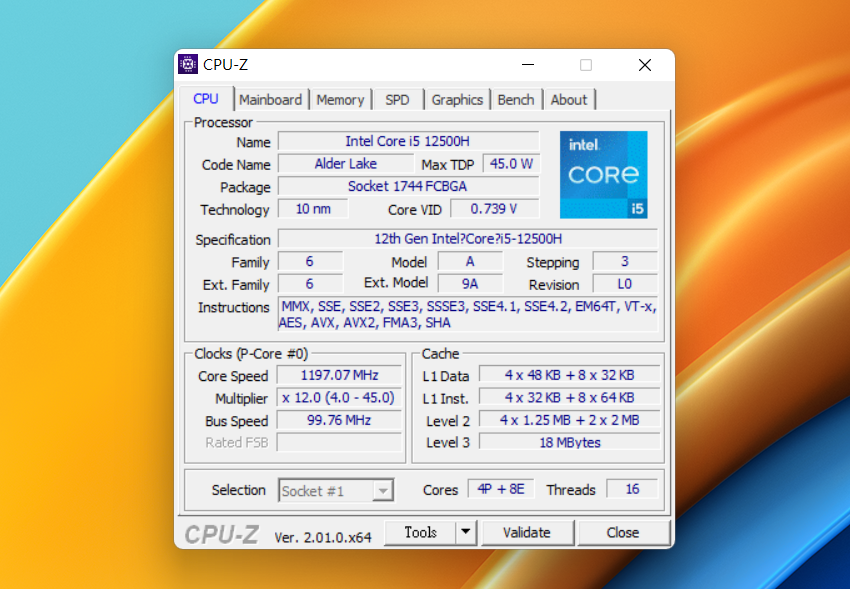This screenshot has height=589, width=850.
Task: Click the Core Speed value 1197.07 MHz
Action: tap(339, 375)
